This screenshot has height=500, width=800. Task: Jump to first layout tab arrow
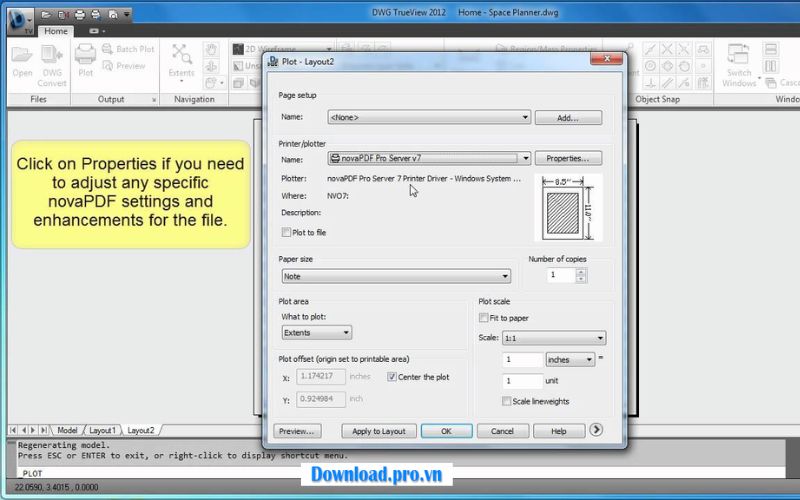coord(13,430)
